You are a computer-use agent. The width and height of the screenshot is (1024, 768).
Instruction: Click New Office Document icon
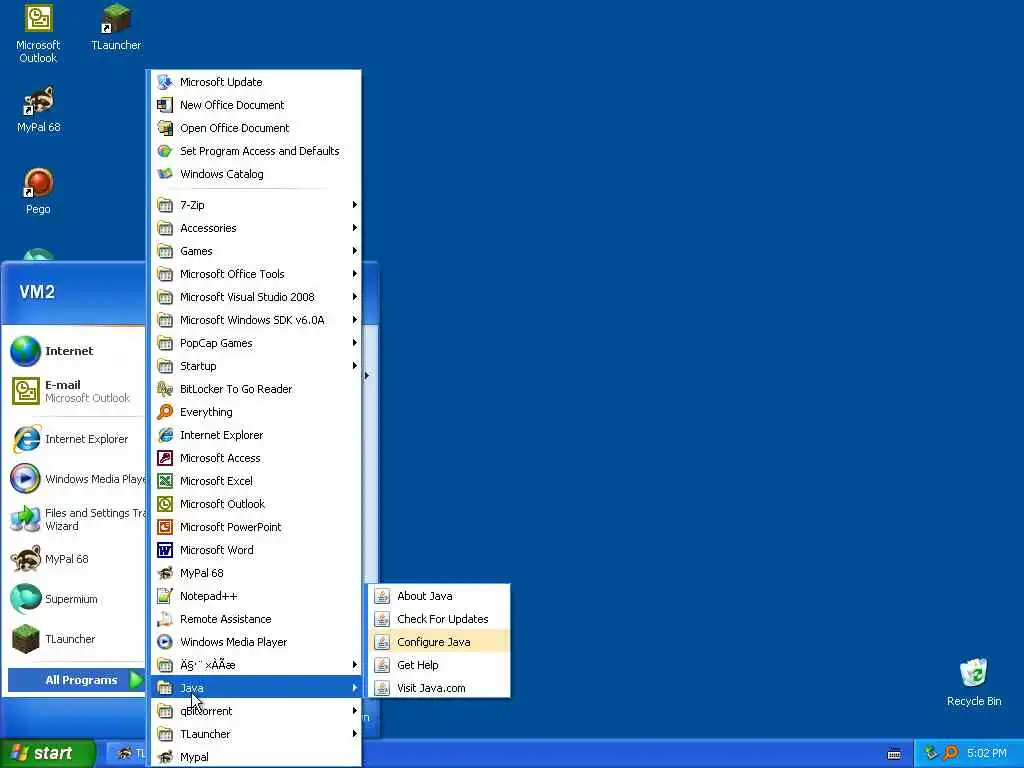pos(165,104)
